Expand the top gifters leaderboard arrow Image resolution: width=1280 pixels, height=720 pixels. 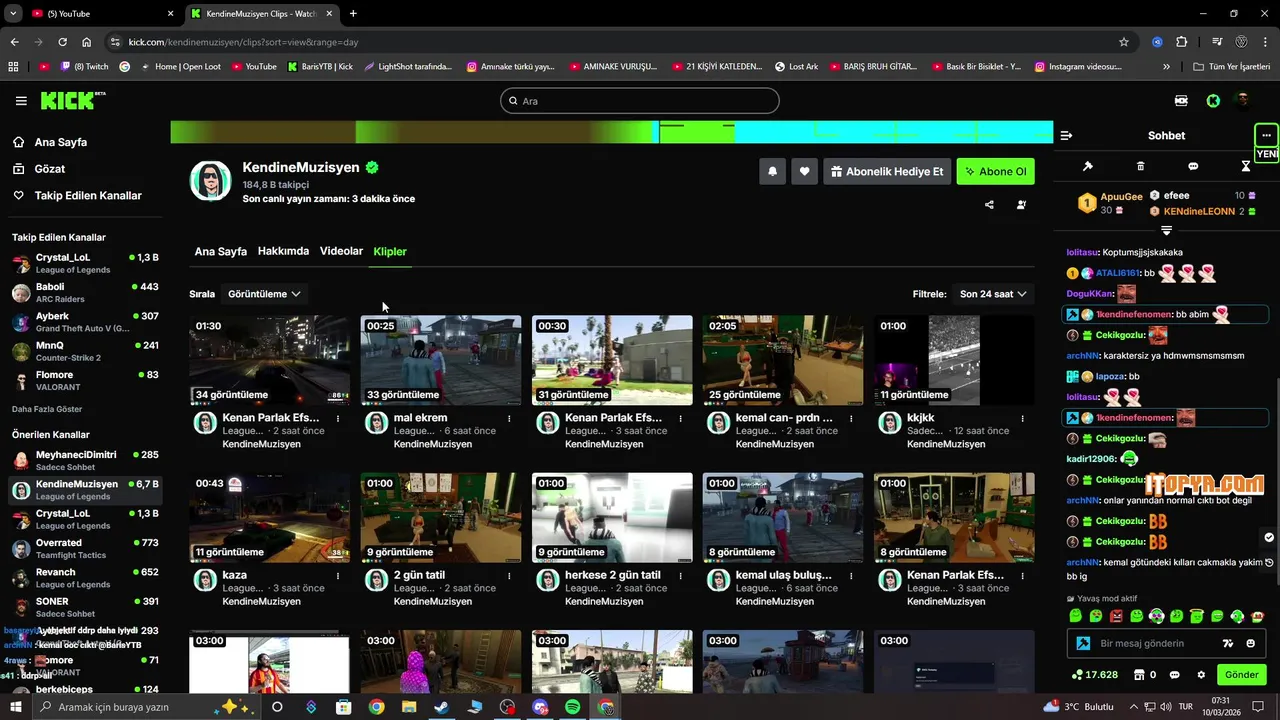point(1166,230)
